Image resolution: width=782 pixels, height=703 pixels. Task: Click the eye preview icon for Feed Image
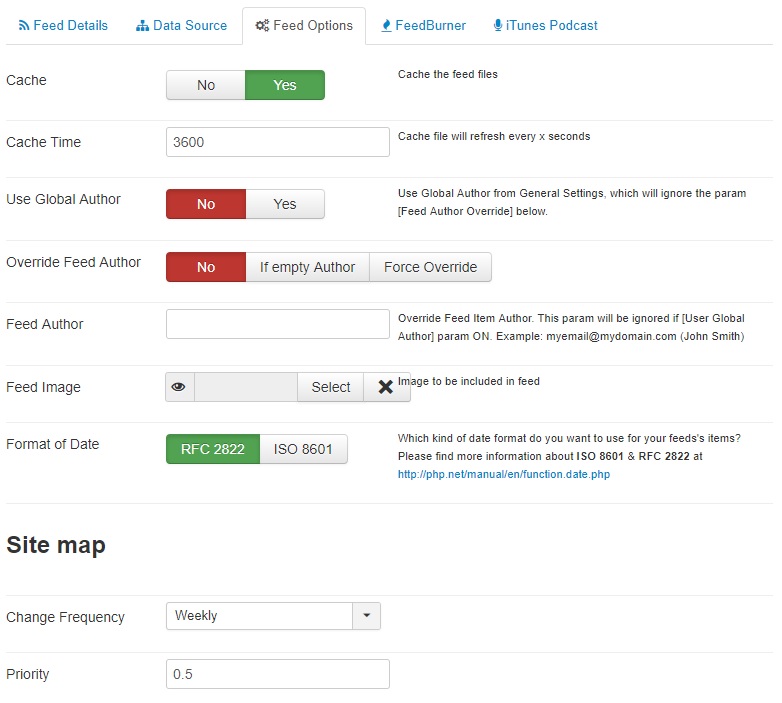click(x=180, y=387)
